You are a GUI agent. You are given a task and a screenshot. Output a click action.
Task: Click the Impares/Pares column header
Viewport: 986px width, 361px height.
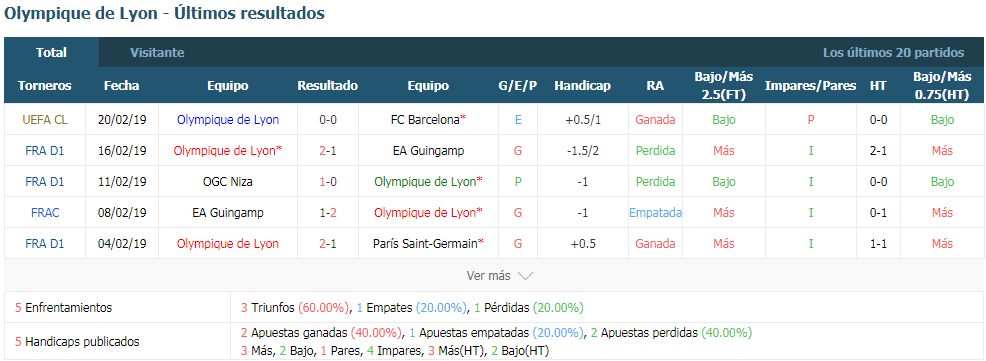coord(811,86)
